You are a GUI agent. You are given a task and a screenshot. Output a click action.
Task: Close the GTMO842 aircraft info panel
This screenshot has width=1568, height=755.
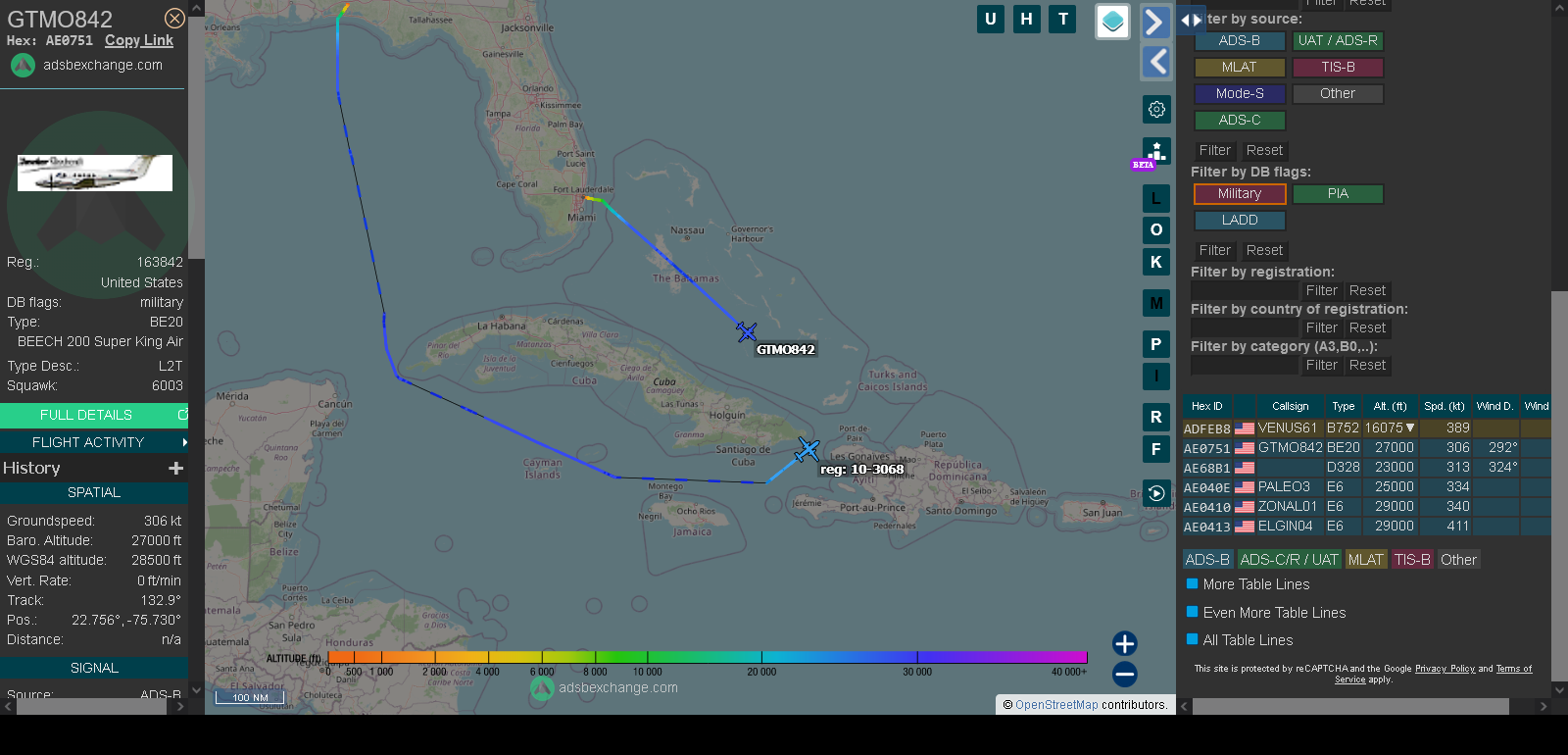pyautogui.click(x=174, y=19)
